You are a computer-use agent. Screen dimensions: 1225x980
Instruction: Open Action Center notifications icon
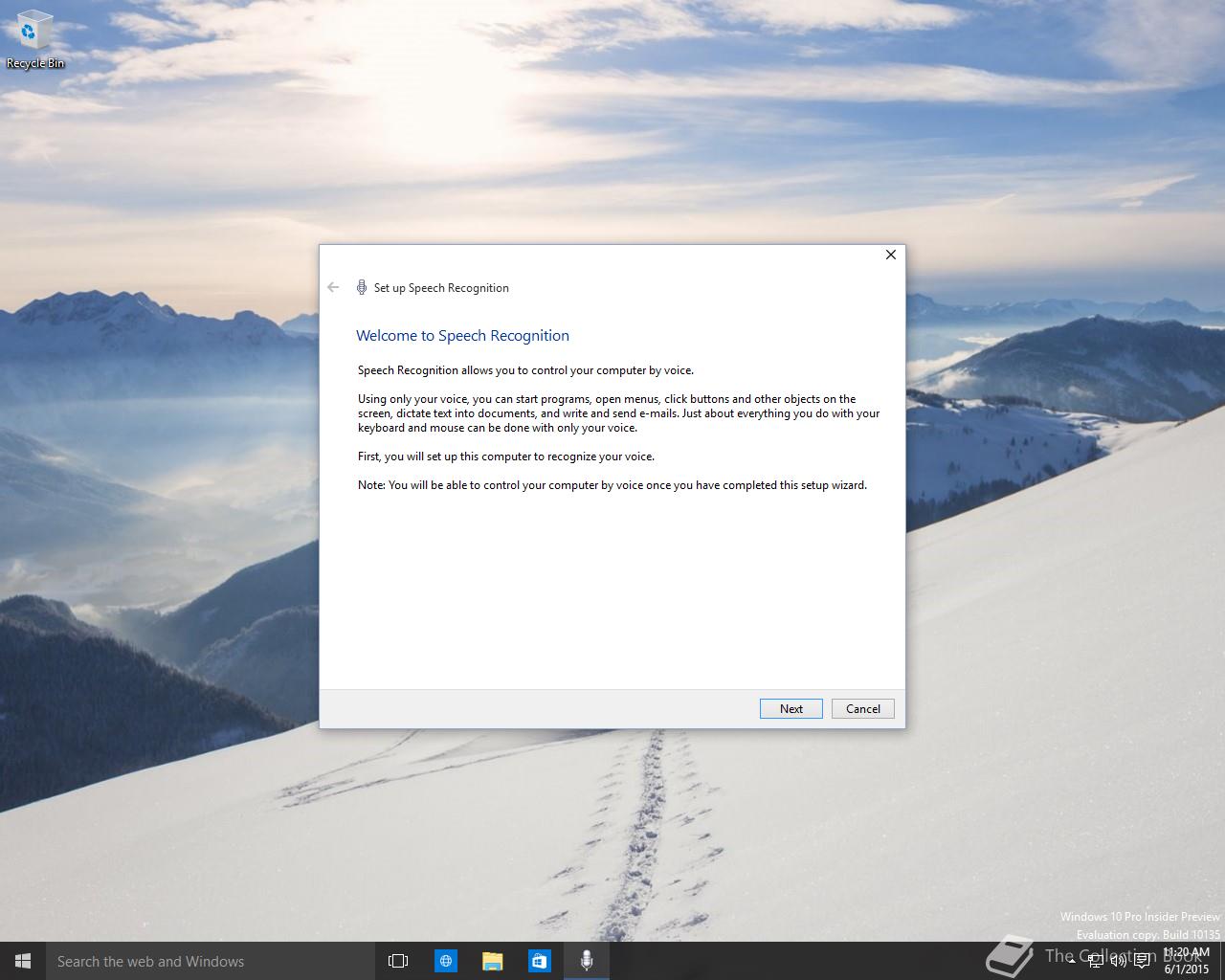click(1142, 961)
